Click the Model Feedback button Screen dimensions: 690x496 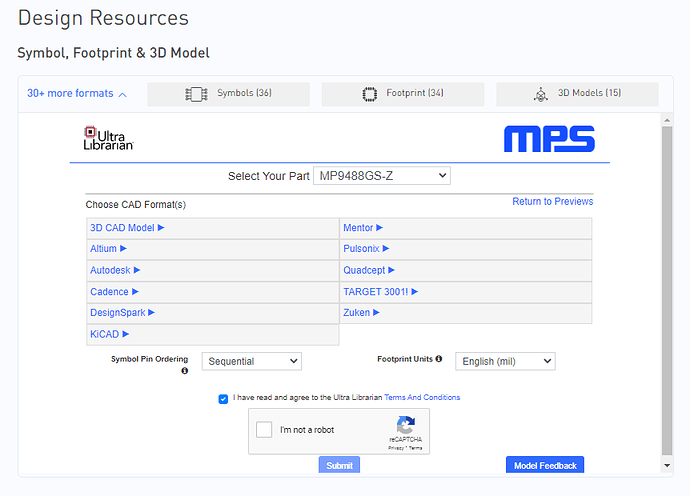click(x=545, y=465)
